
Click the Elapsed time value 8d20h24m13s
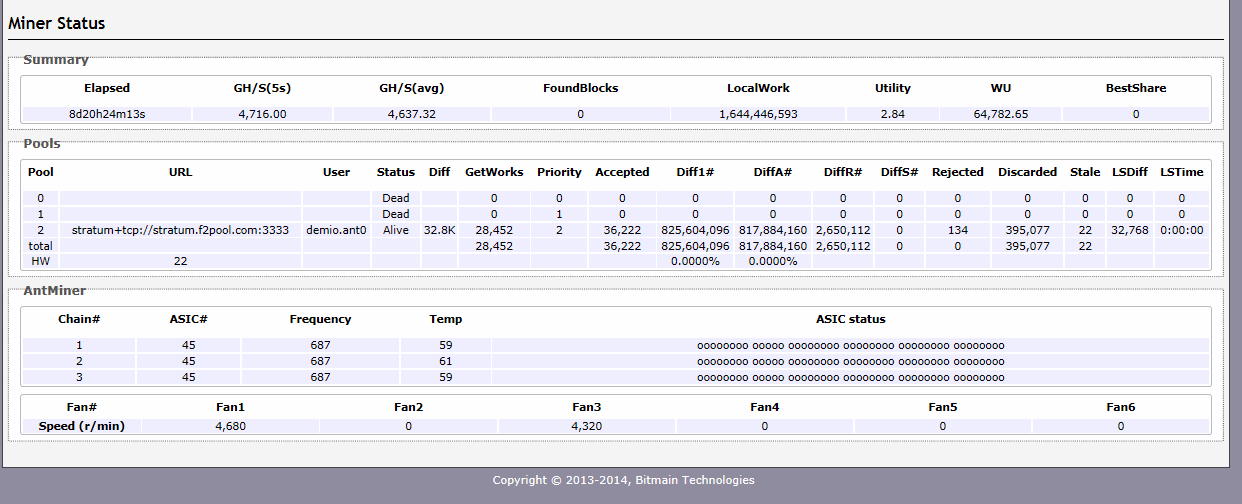point(107,114)
